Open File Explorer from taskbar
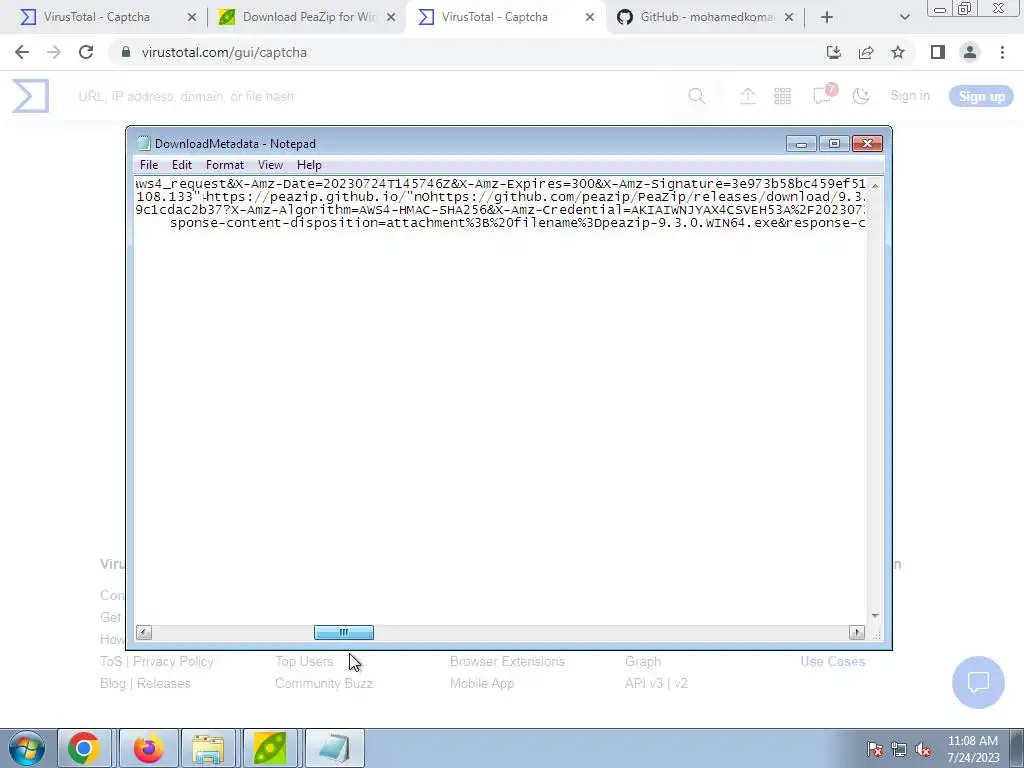The width and height of the screenshot is (1024, 768). (208, 748)
